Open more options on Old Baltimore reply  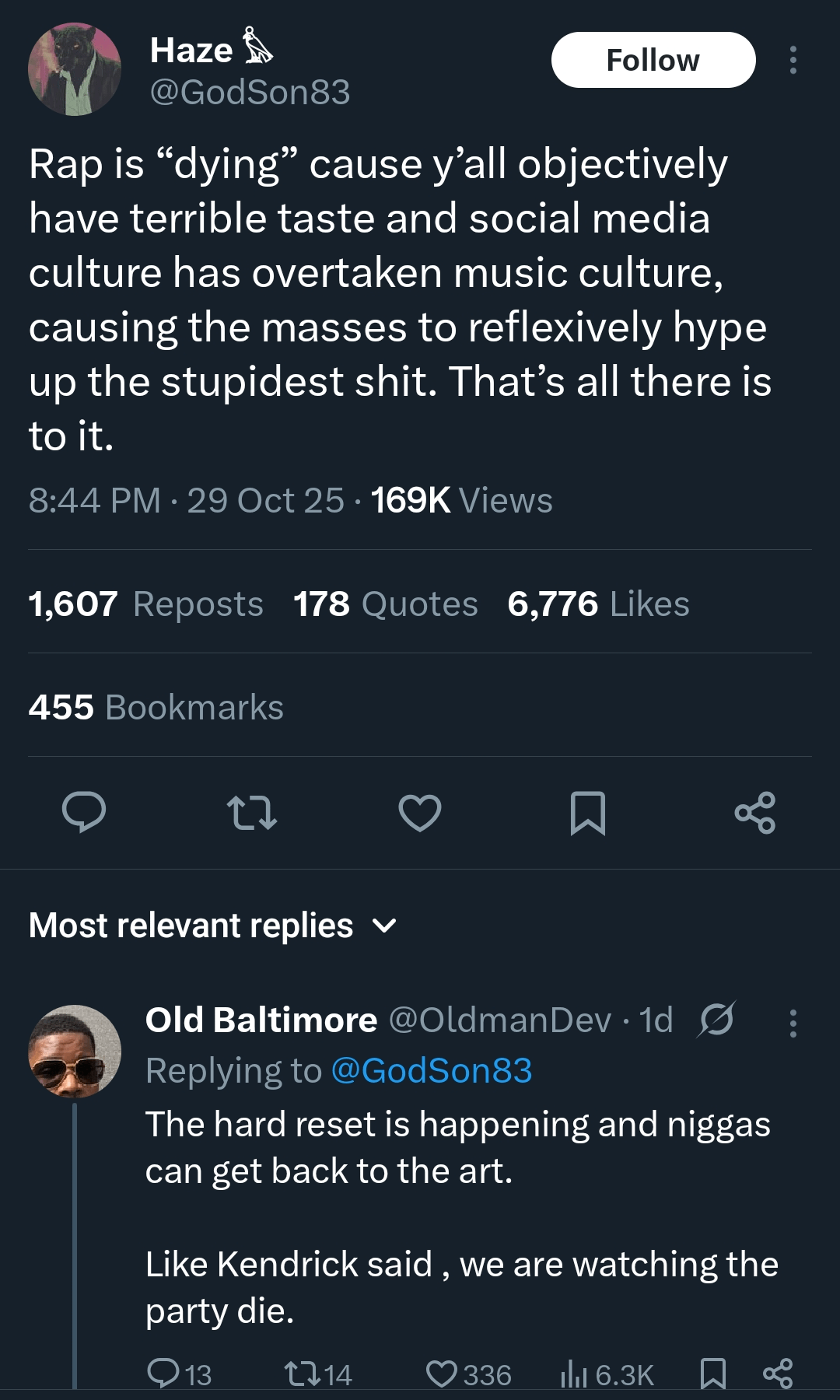click(793, 1024)
